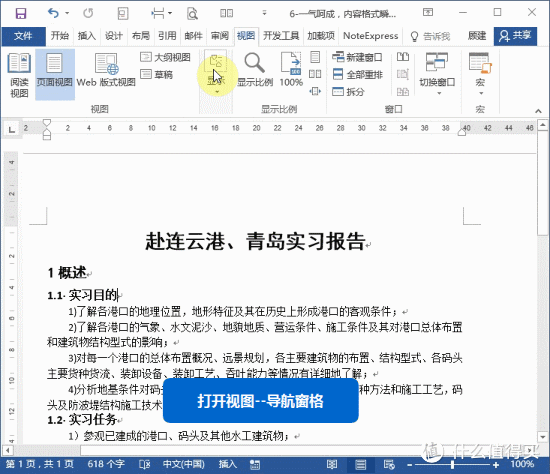Open the Customize Quick Access Toolbar arrow

[x=264, y=13]
